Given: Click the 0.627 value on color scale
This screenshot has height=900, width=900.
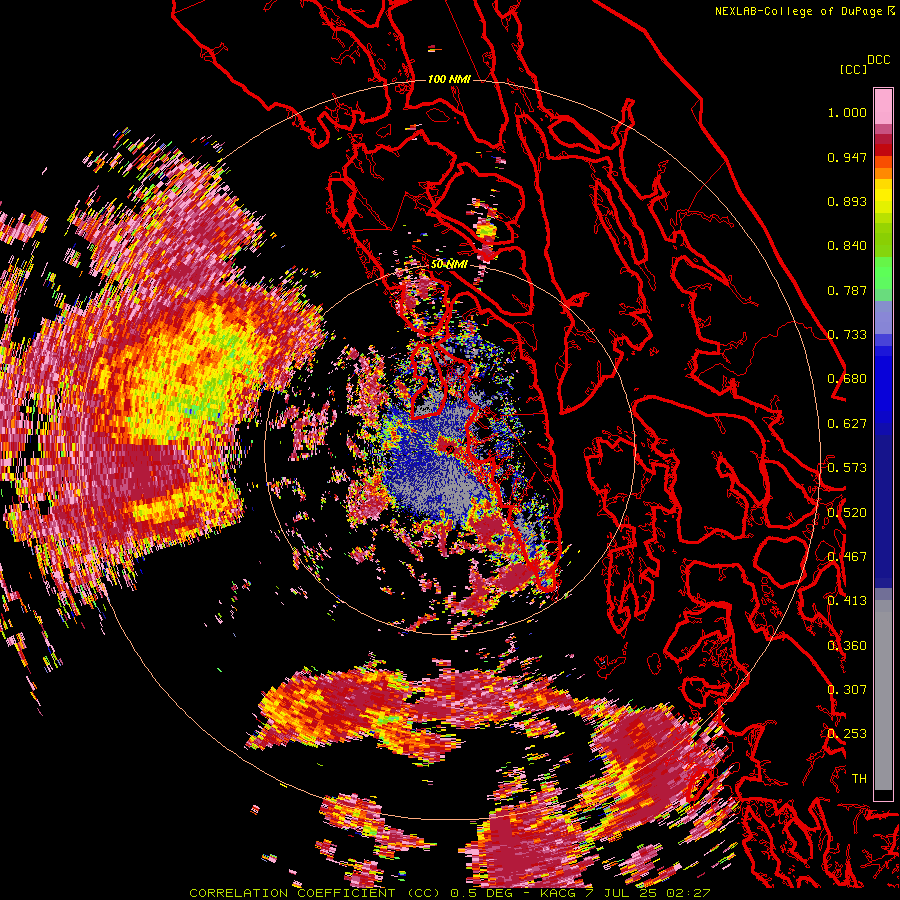Looking at the screenshot, I should pyautogui.click(x=847, y=424).
